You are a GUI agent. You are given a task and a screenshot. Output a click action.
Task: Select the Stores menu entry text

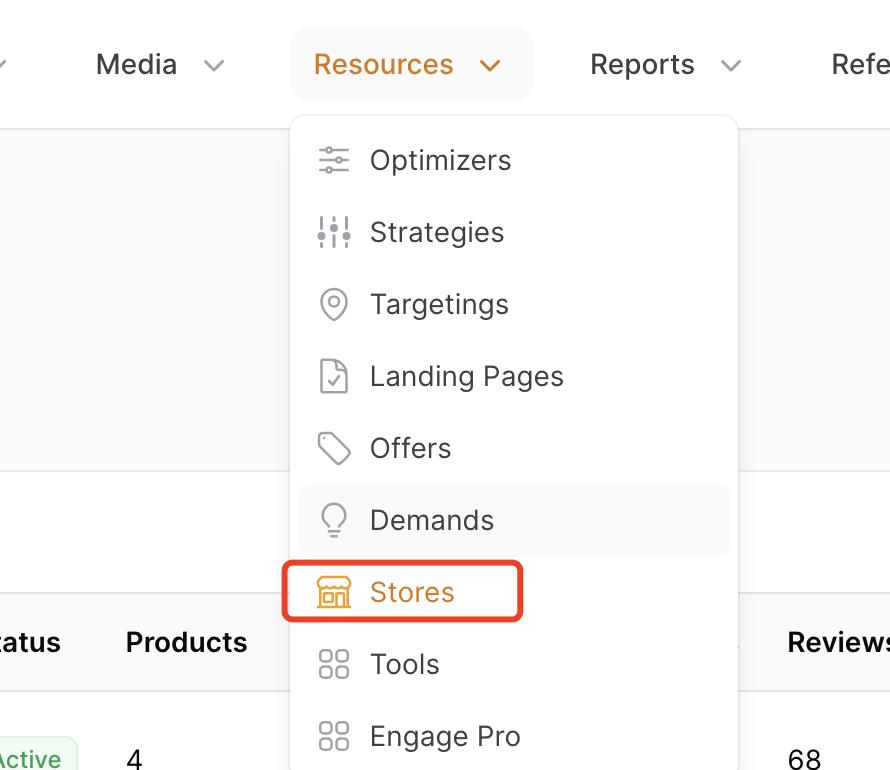[412, 592]
